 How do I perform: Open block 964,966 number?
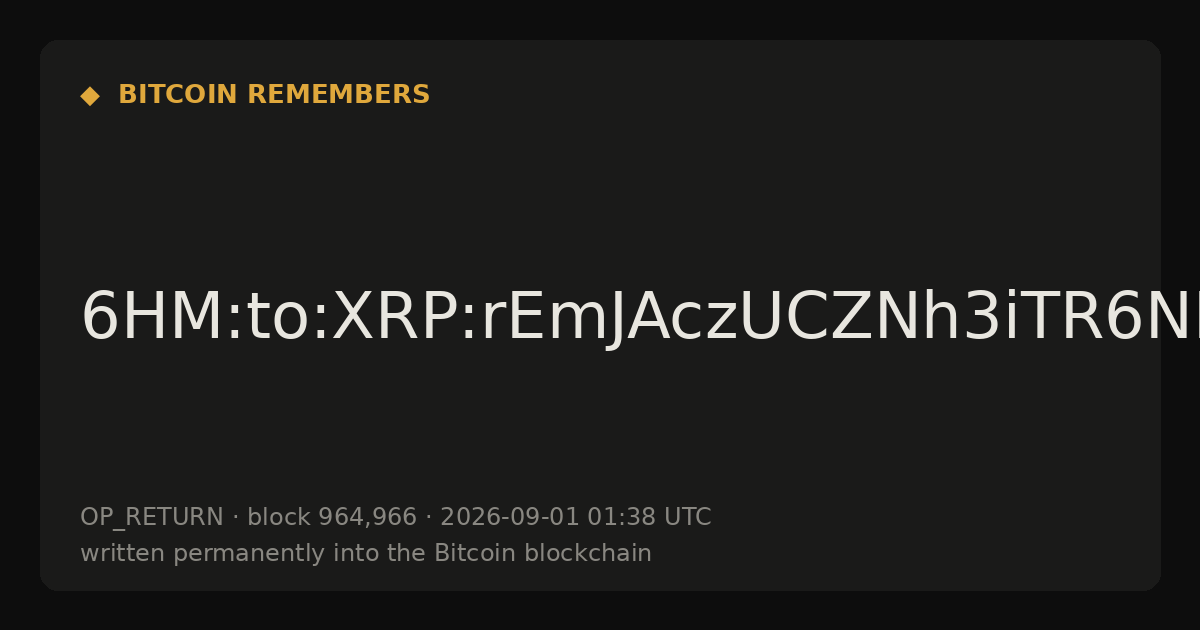click(x=367, y=518)
